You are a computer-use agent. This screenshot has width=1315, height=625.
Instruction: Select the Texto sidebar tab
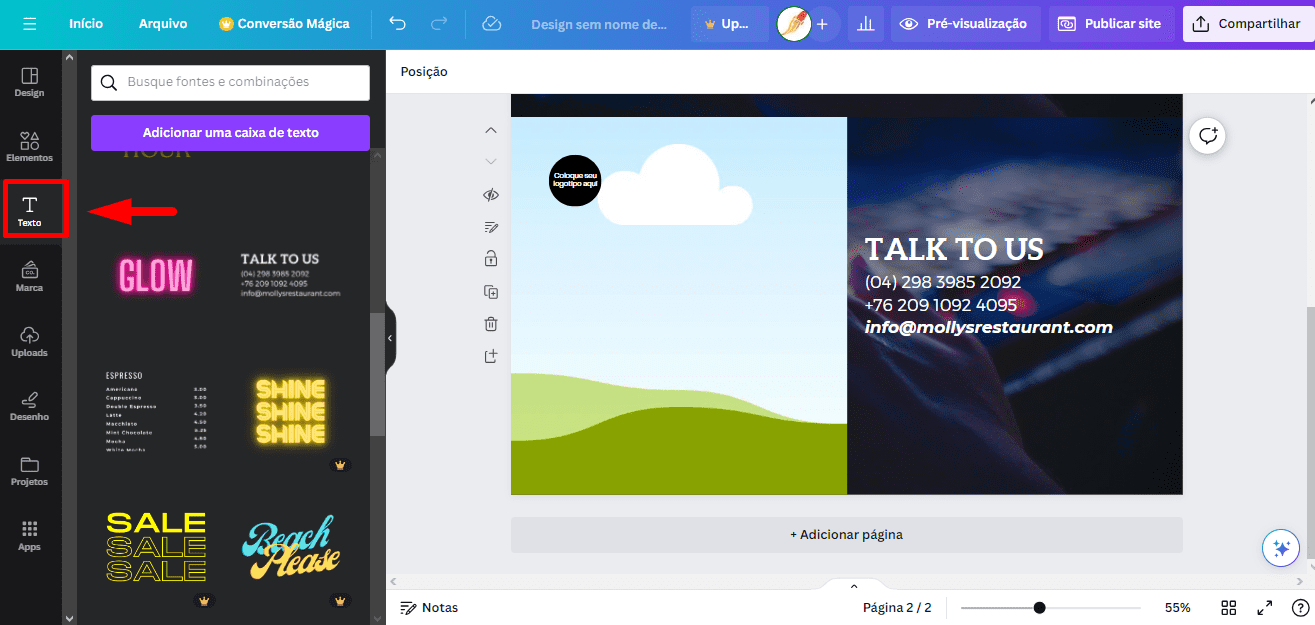tap(30, 211)
